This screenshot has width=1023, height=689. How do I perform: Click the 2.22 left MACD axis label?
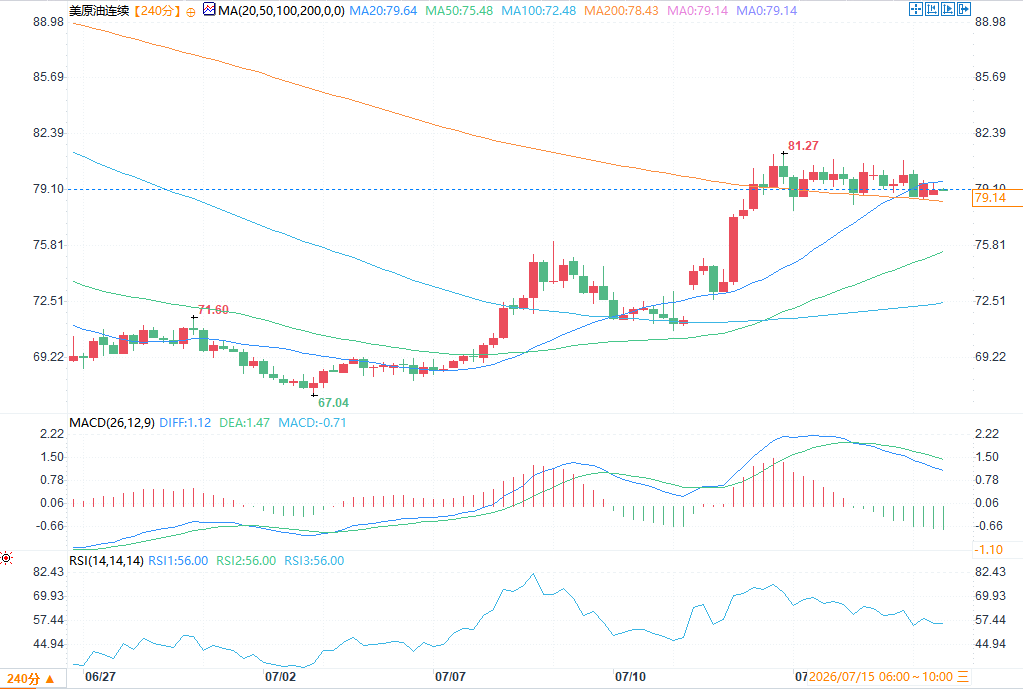52,434
